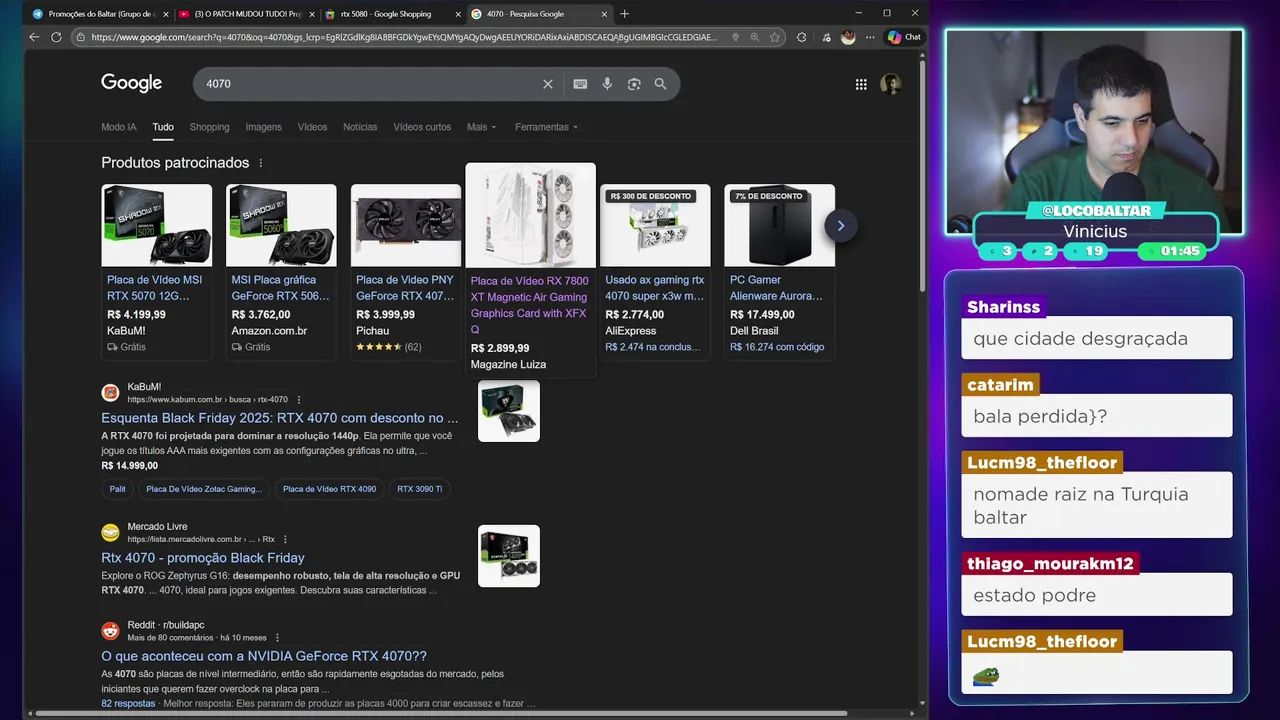The width and height of the screenshot is (1280, 720).
Task: Select the Notícias search tab
Action: pyautogui.click(x=360, y=127)
